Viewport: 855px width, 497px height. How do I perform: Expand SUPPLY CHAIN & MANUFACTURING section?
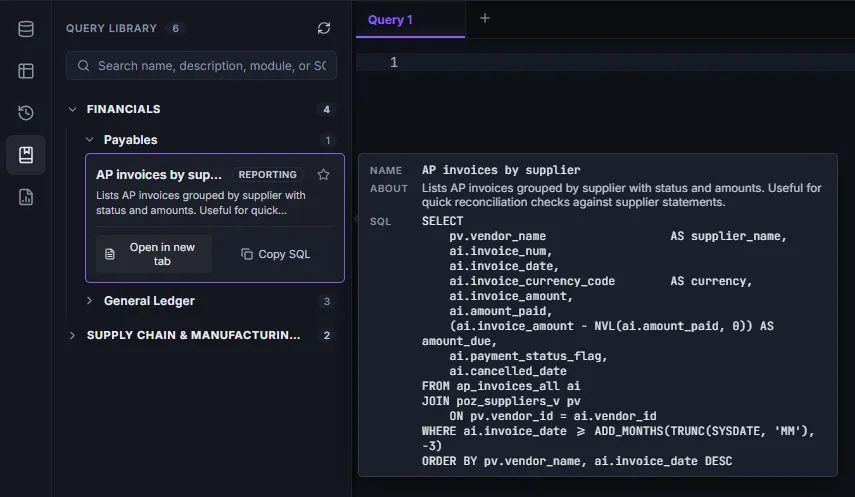(x=73, y=335)
